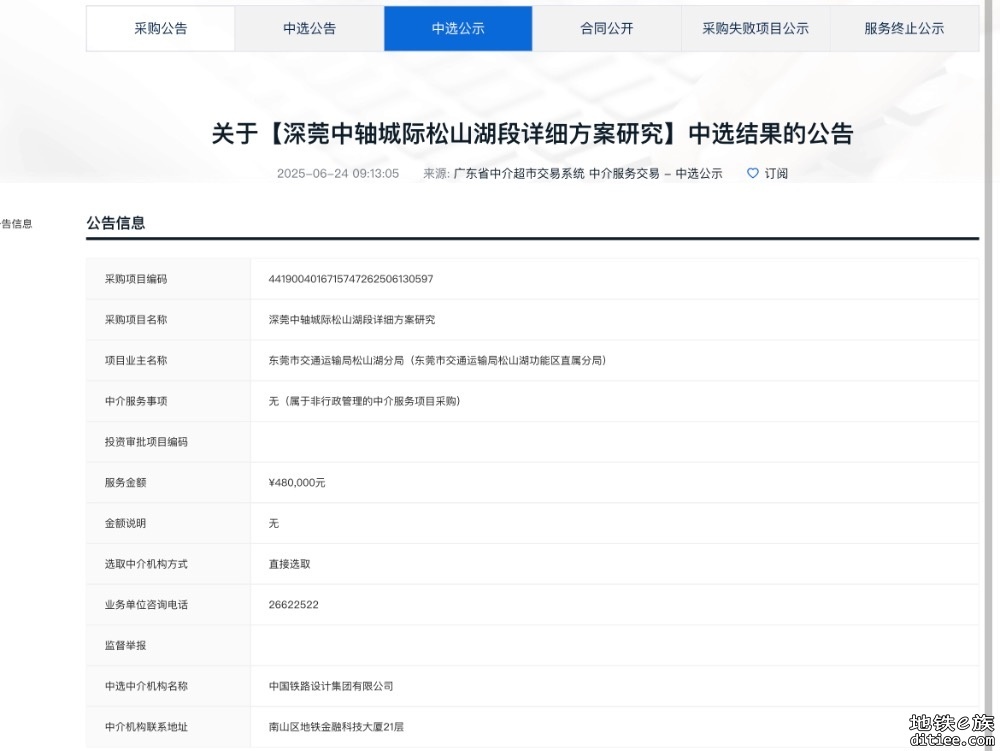Click the 监督举报 label
Viewport: 1000px width, 751px height.
pos(126,646)
